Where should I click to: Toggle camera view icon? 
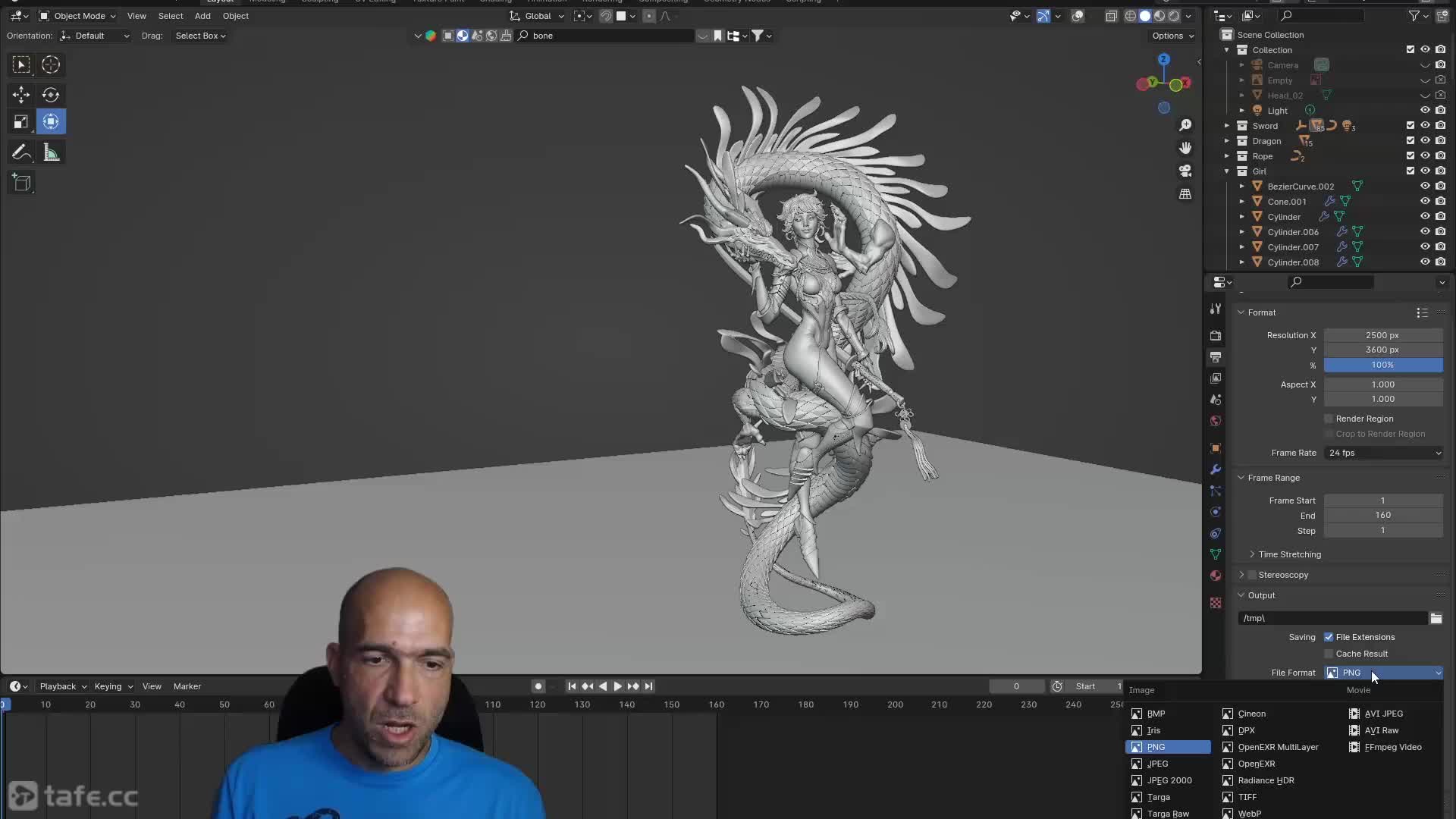1185,171
